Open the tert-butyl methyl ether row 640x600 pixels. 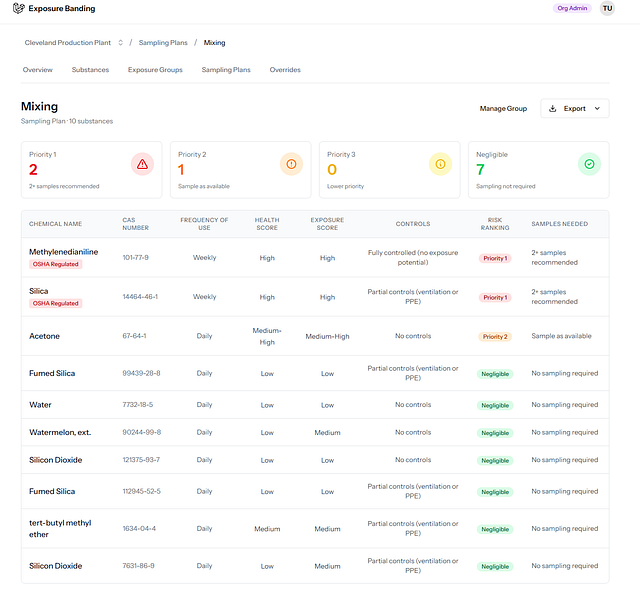click(315, 529)
